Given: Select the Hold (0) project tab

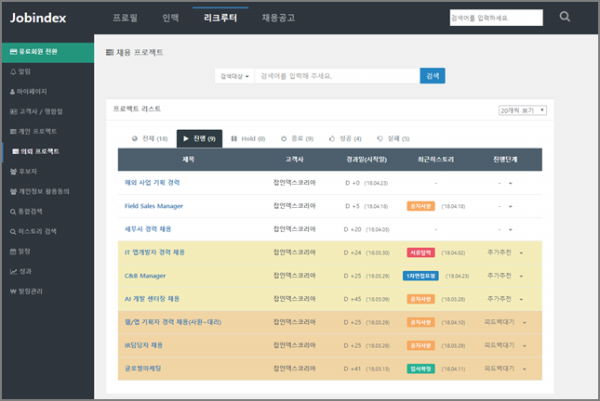Looking at the screenshot, I should point(248,138).
